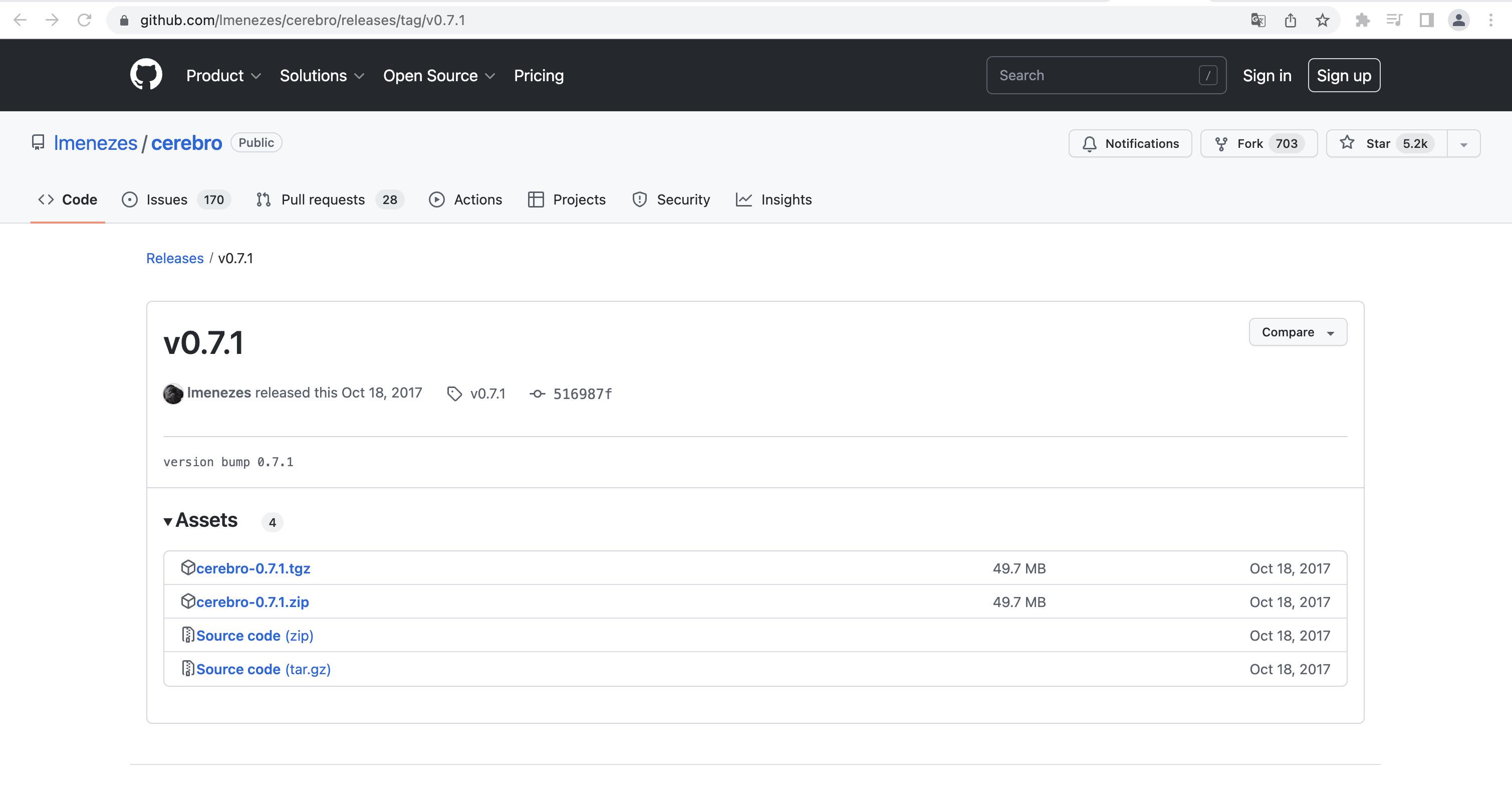Click the Security tab icon
The height and width of the screenshot is (787, 1512).
[639, 199]
